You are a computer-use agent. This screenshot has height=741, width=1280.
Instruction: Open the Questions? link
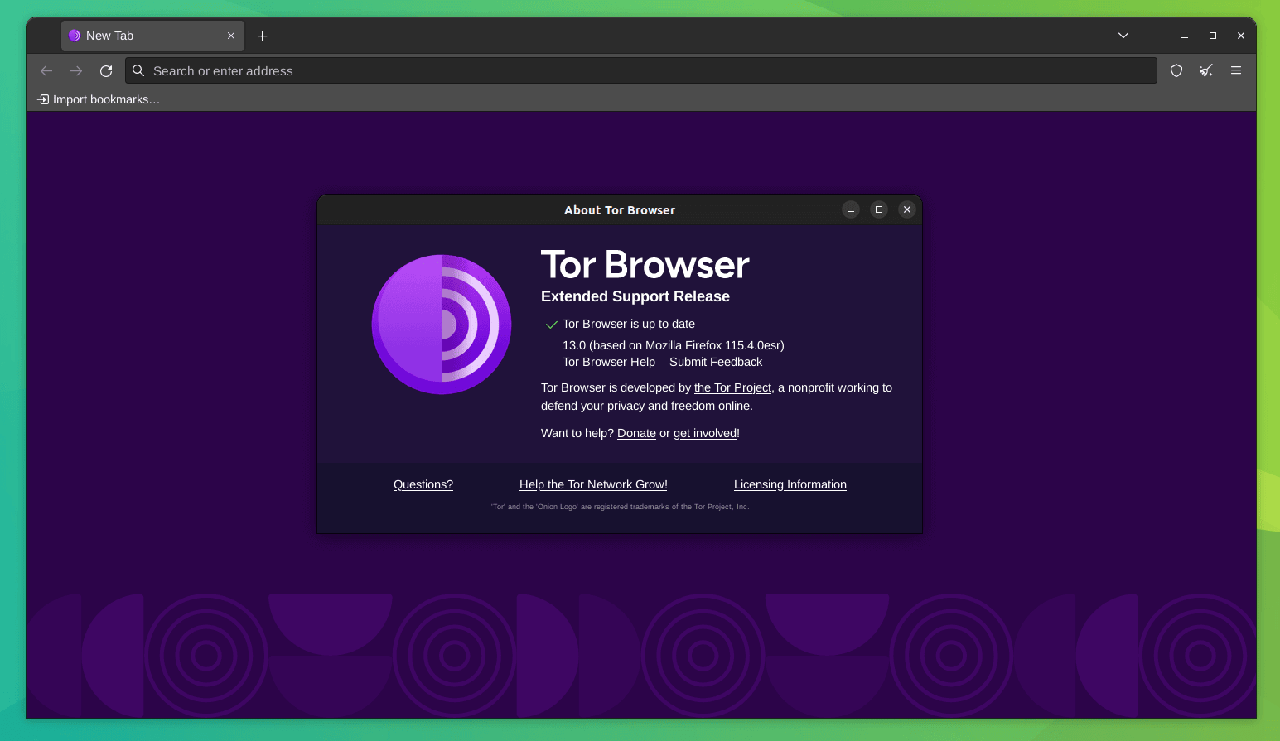pos(423,485)
